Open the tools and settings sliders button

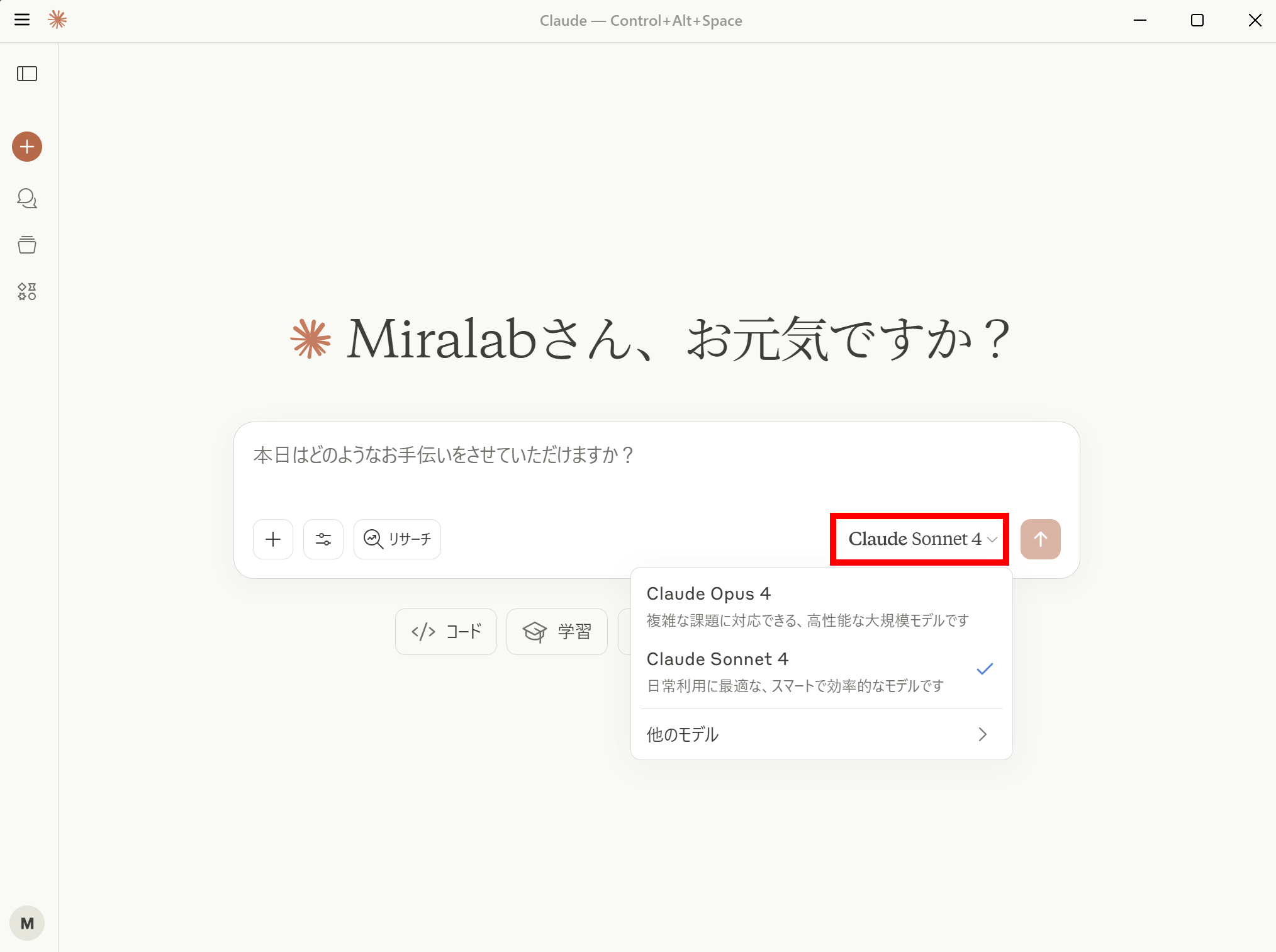[323, 539]
